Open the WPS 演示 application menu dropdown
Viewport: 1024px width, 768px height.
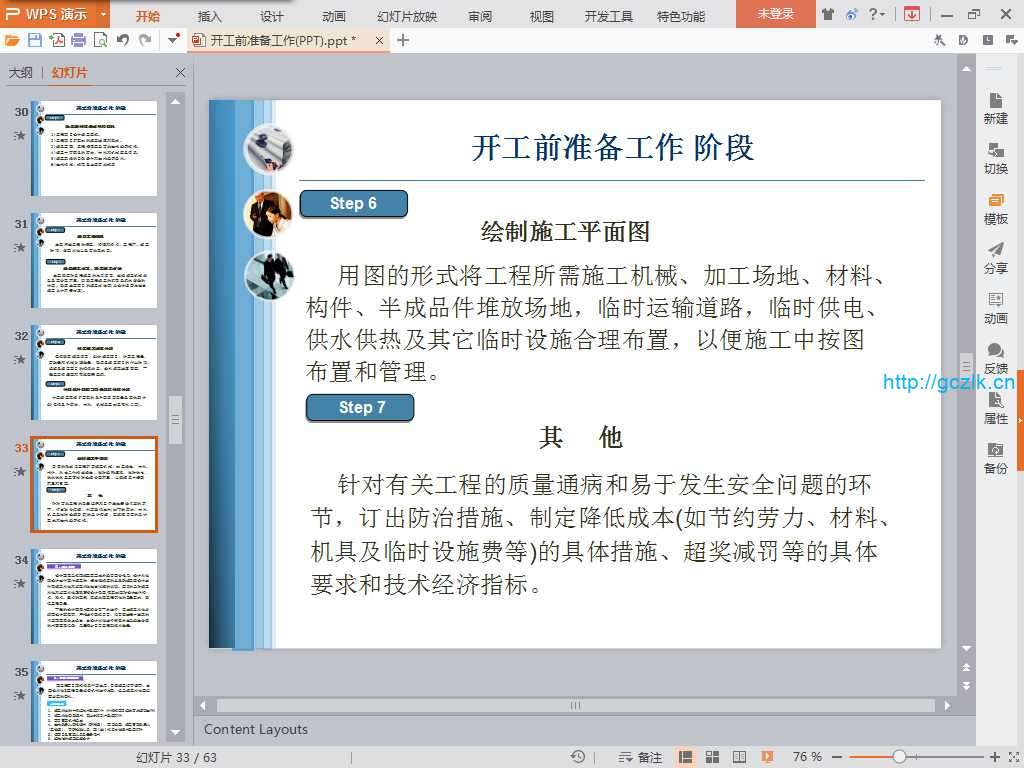104,15
